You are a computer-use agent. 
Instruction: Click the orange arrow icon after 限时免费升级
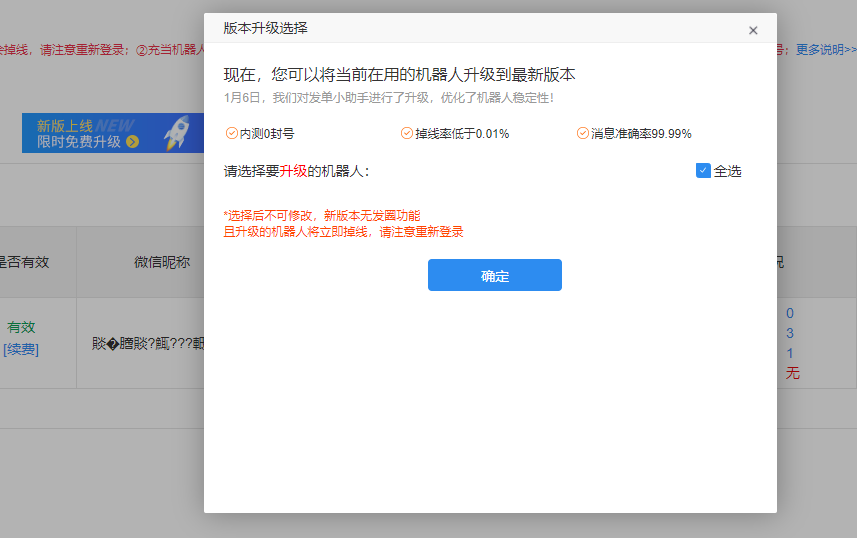point(132,142)
